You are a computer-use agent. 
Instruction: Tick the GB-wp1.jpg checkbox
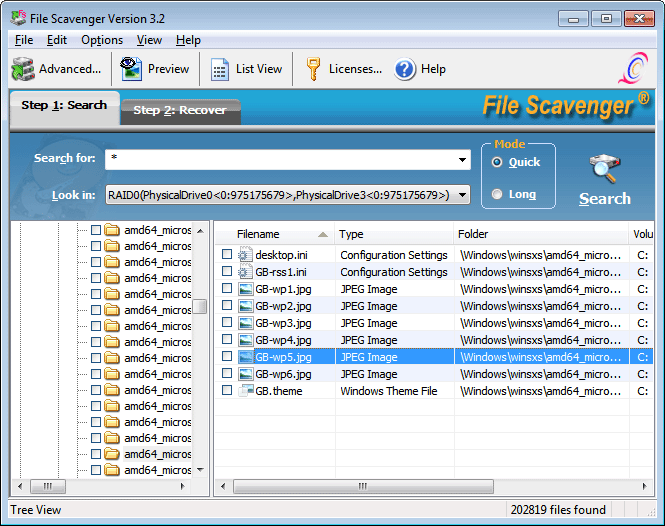pos(227,288)
